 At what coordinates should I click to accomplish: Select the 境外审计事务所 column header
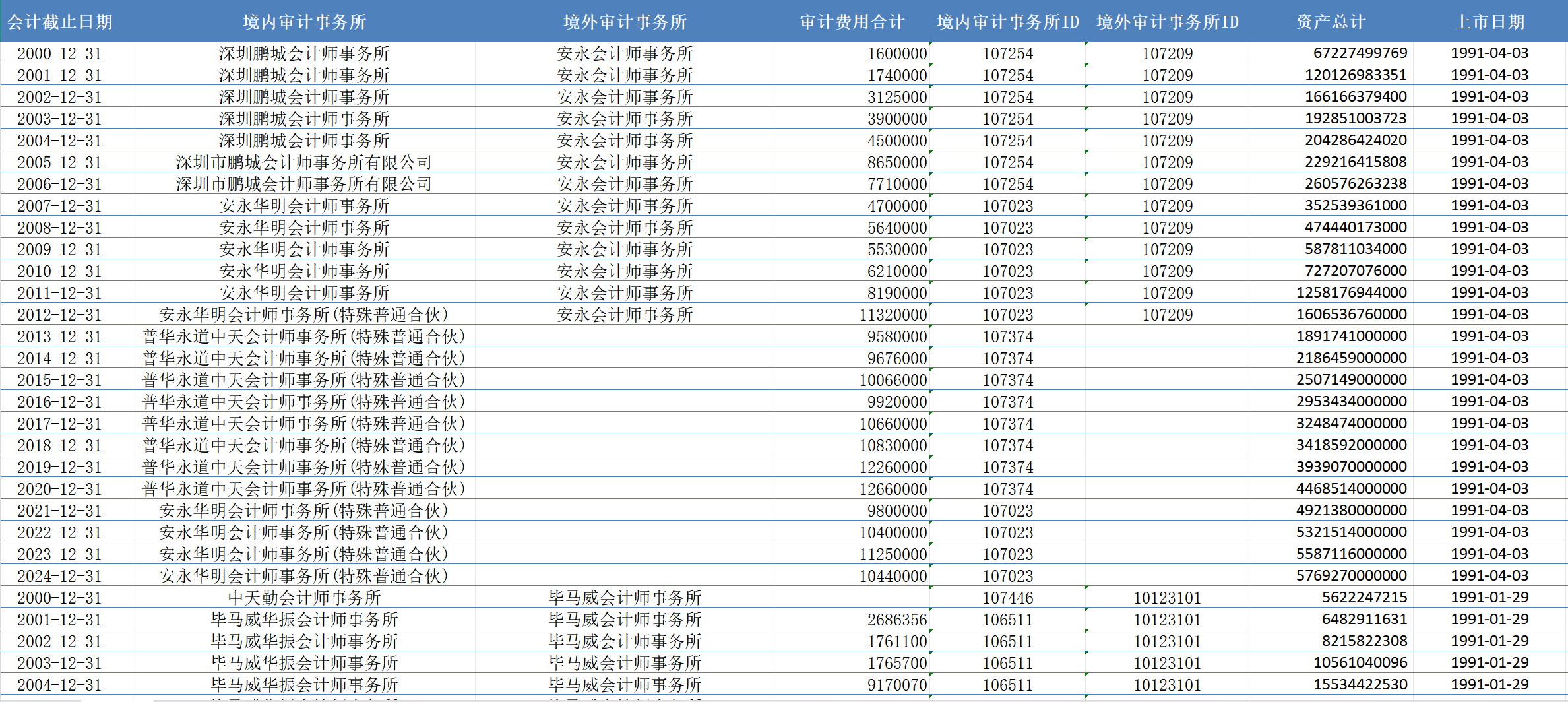point(625,22)
